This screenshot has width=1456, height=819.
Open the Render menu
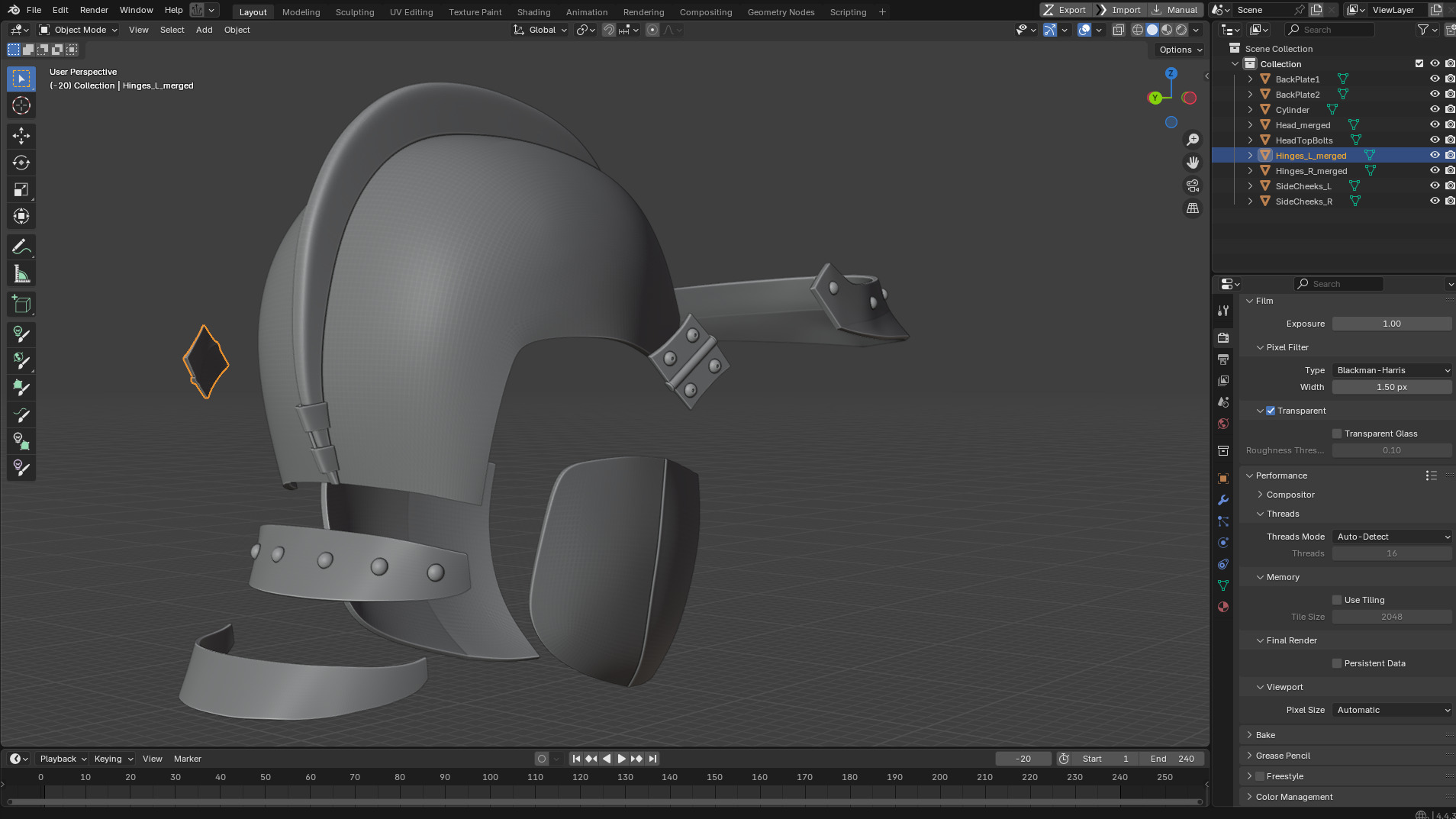click(94, 10)
